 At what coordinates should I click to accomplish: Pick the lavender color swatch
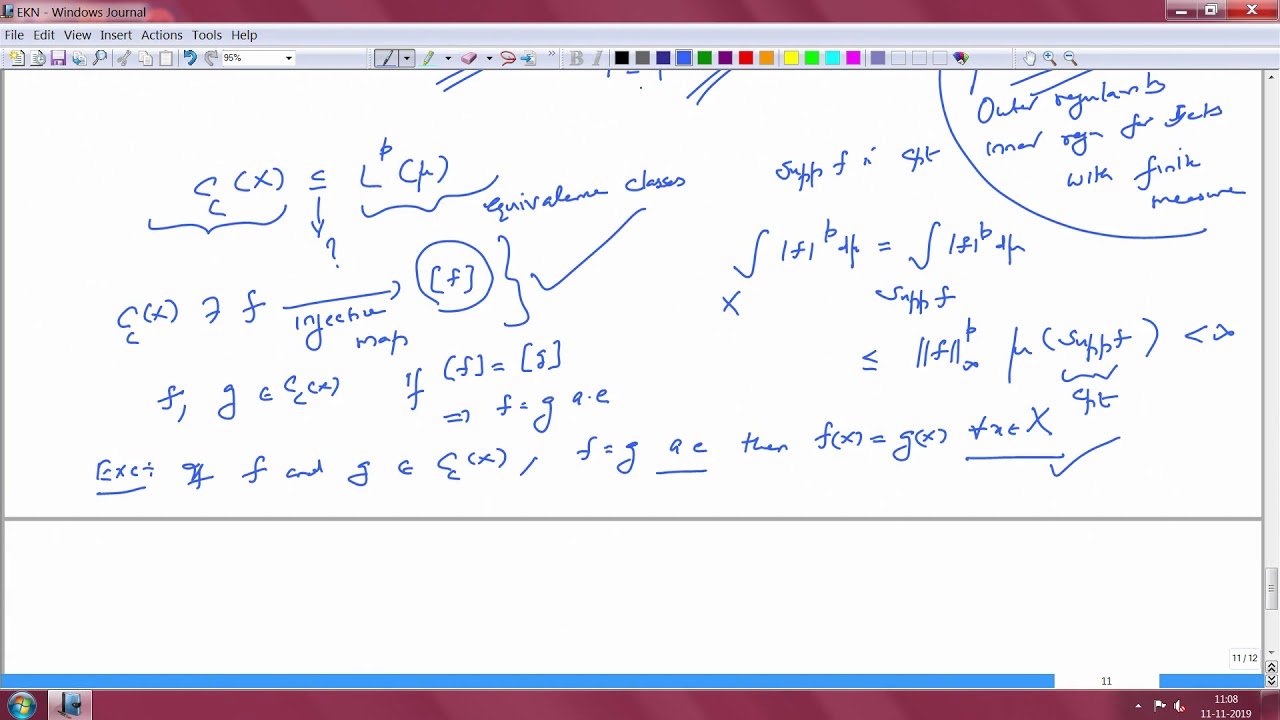point(877,58)
